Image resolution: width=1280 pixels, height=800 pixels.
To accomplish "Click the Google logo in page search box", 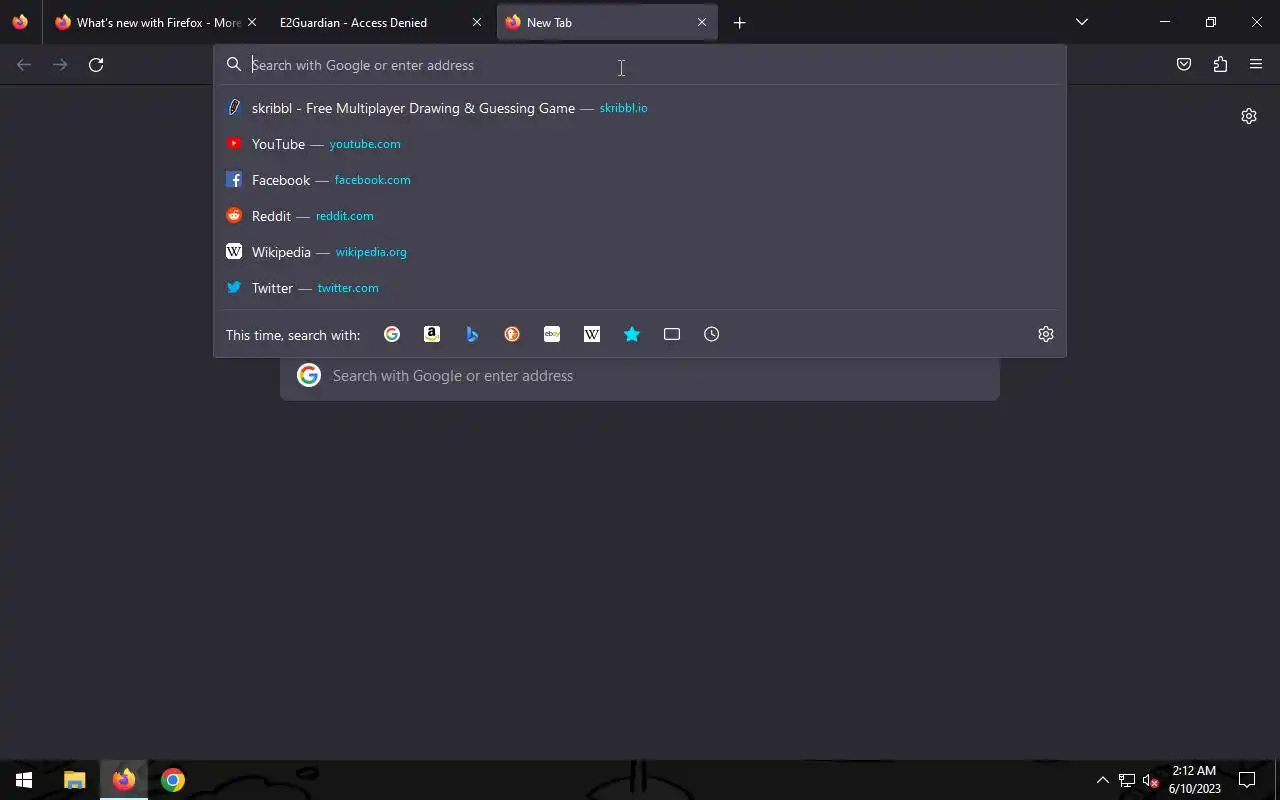I will (x=309, y=376).
